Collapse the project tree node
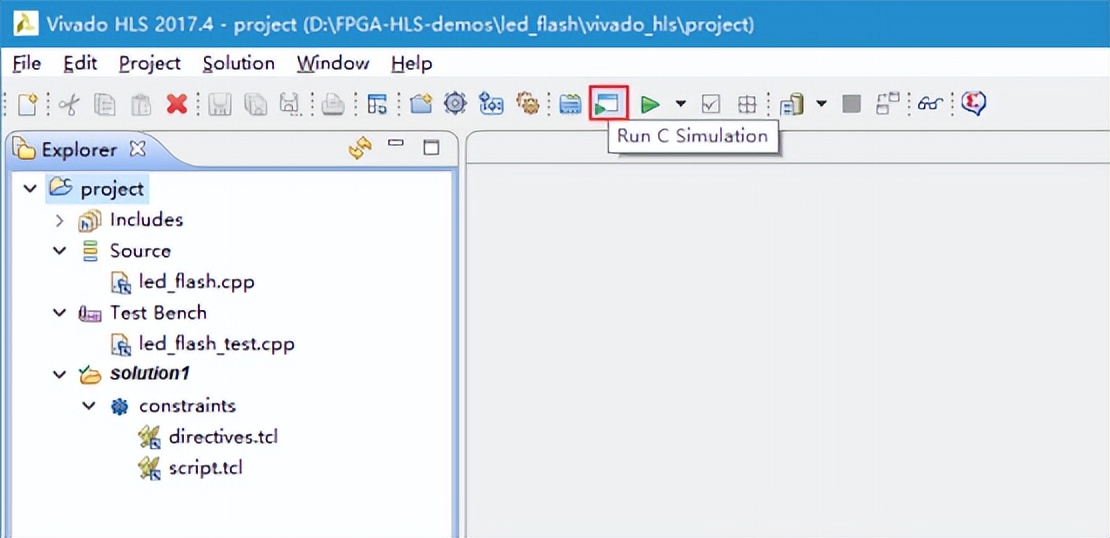The width and height of the screenshot is (1110, 538). click(x=30, y=189)
